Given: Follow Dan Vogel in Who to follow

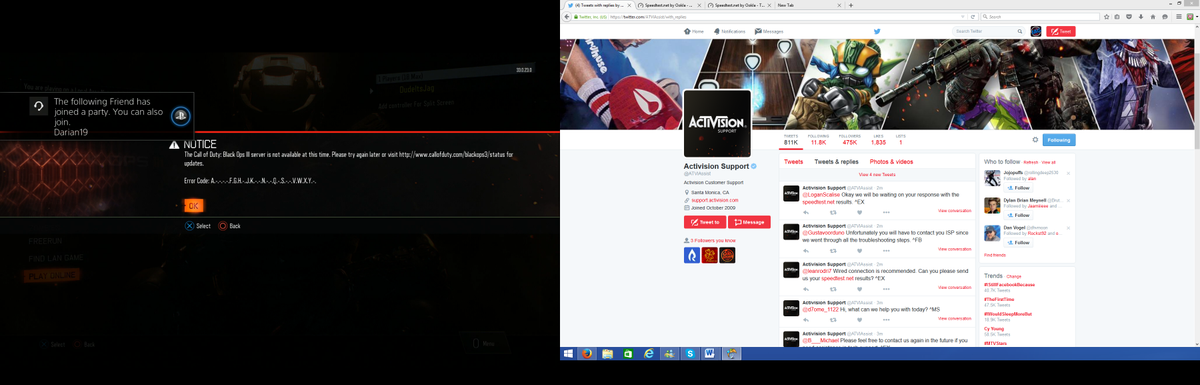Looking at the screenshot, I should point(1019,243).
